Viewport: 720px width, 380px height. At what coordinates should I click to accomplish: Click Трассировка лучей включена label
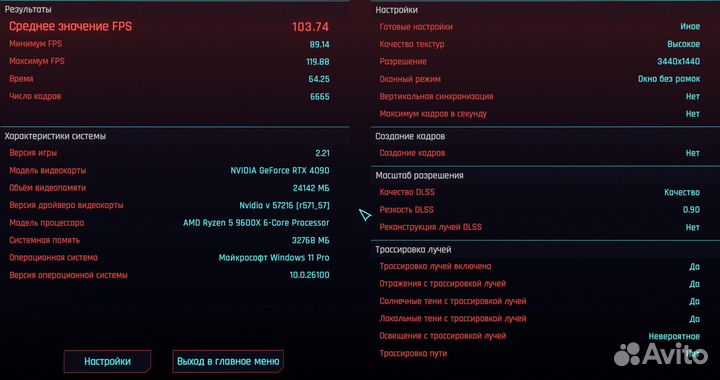coord(435,267)
